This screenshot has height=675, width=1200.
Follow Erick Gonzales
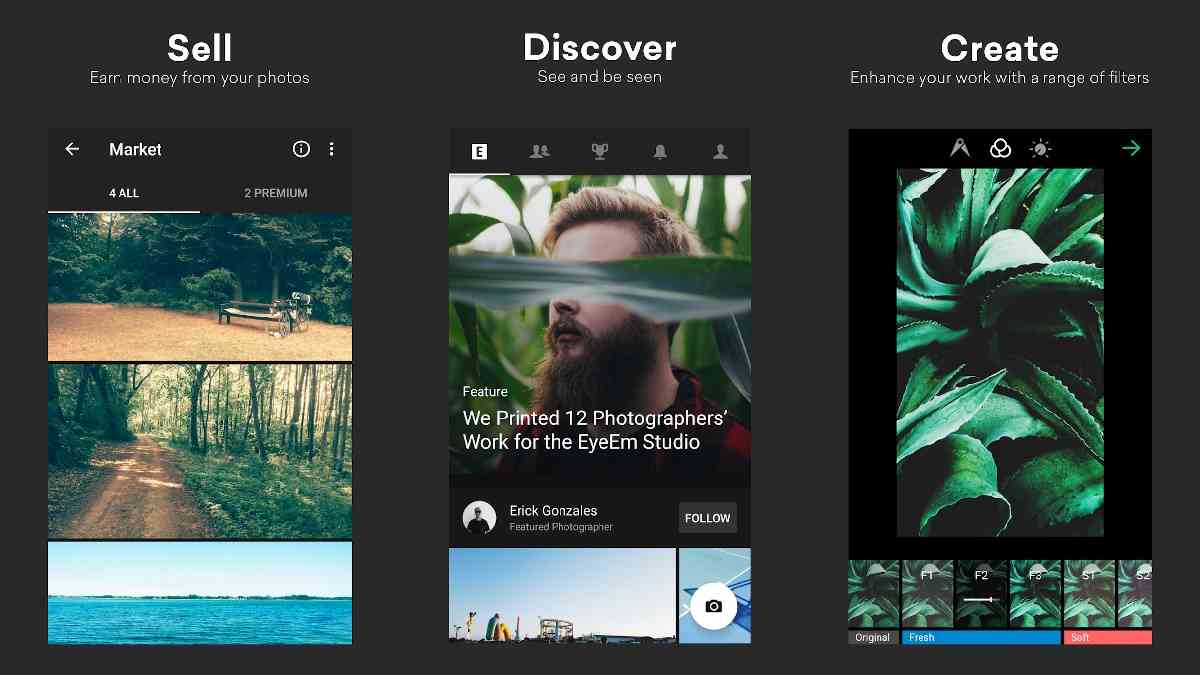click(707, 518)
